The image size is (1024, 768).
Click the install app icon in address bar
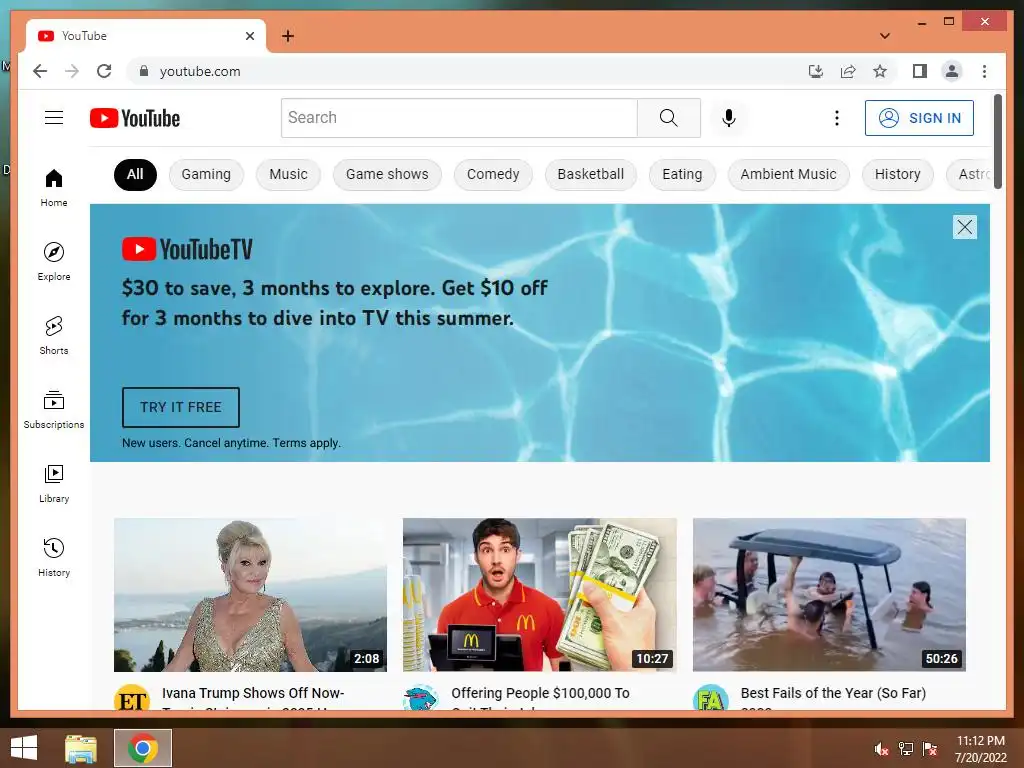[x=816, y=71]
